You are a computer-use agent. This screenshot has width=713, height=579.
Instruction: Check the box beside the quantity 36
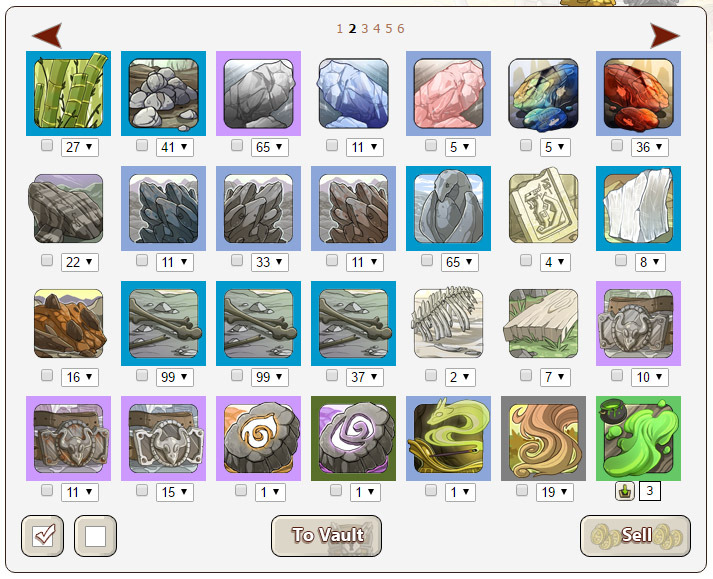(617, 146)
